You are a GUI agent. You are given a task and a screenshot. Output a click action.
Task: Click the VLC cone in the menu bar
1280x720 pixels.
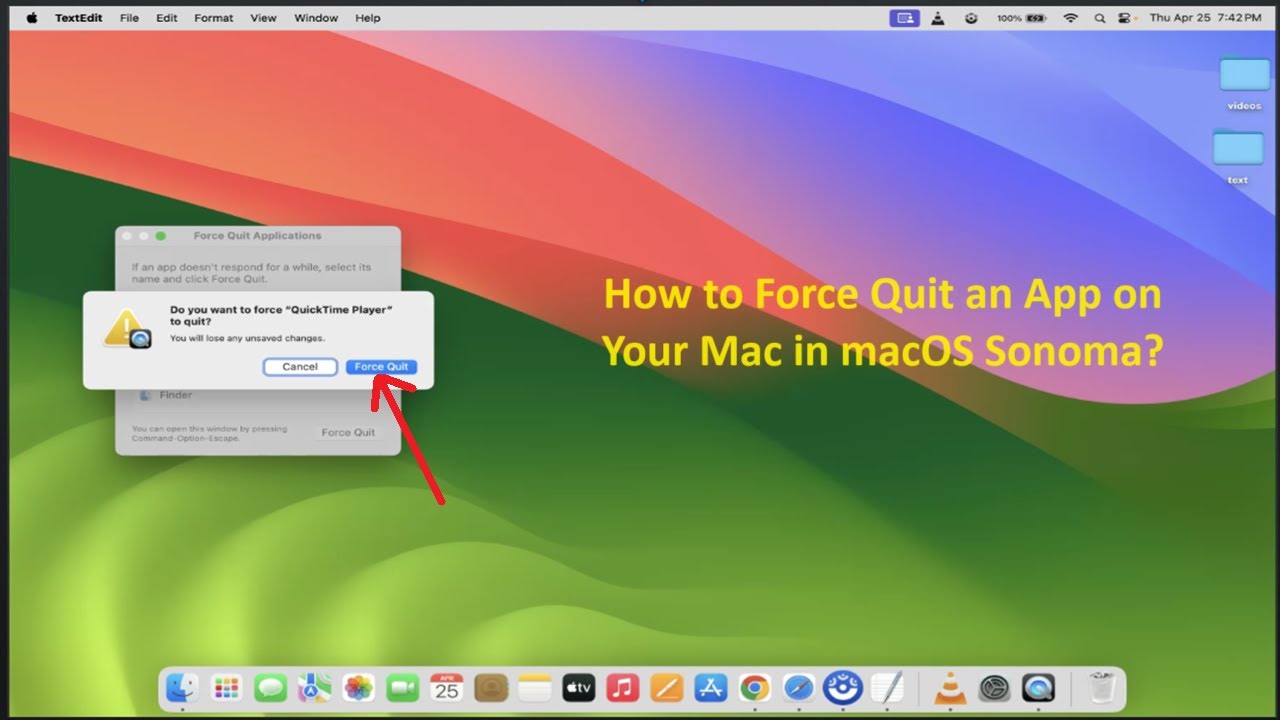(938, 18)
